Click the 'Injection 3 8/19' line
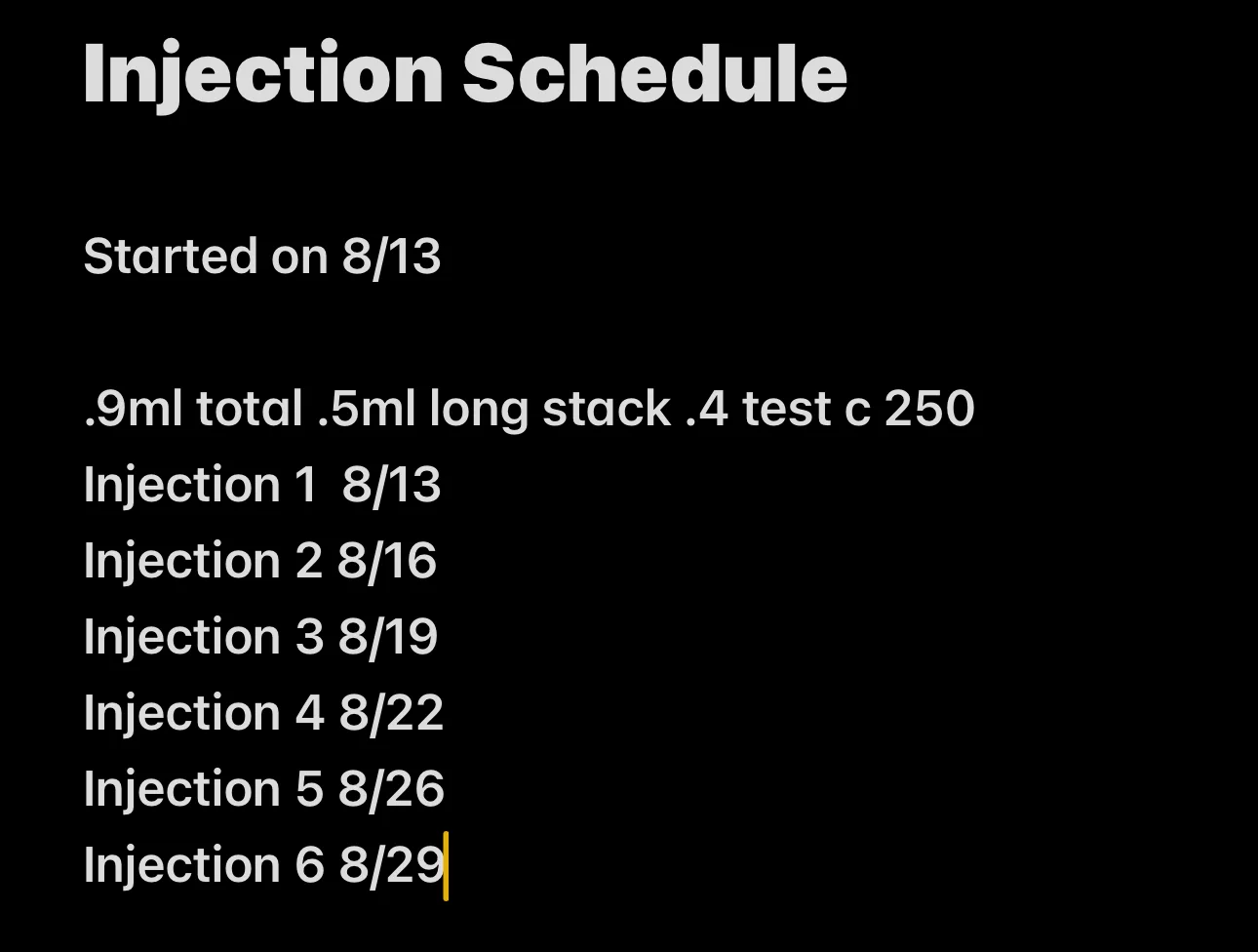The width and height of the screenshot is (1258, 952). click(260, 638)
